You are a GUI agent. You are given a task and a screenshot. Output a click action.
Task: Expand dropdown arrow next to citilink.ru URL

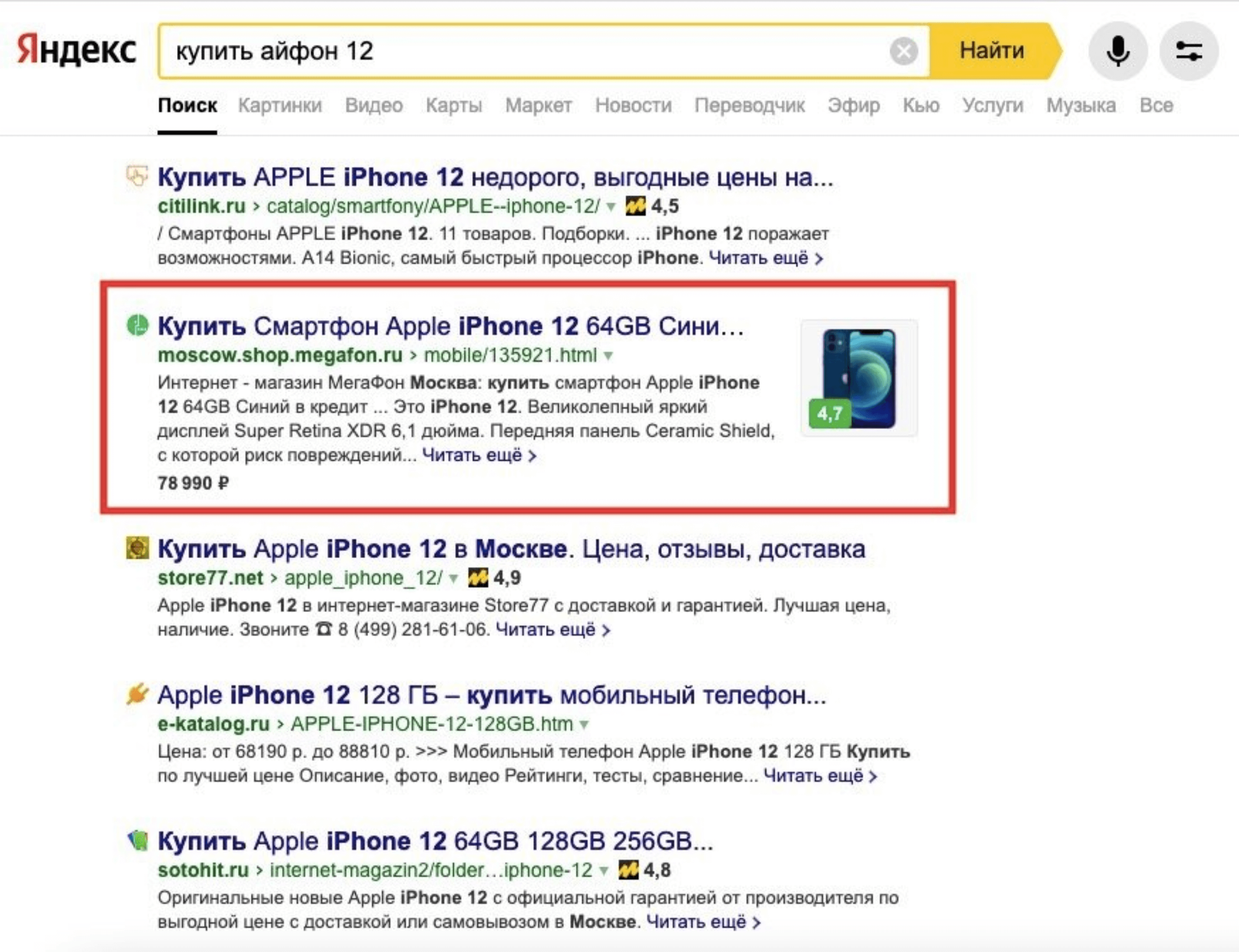click(611, 207)
